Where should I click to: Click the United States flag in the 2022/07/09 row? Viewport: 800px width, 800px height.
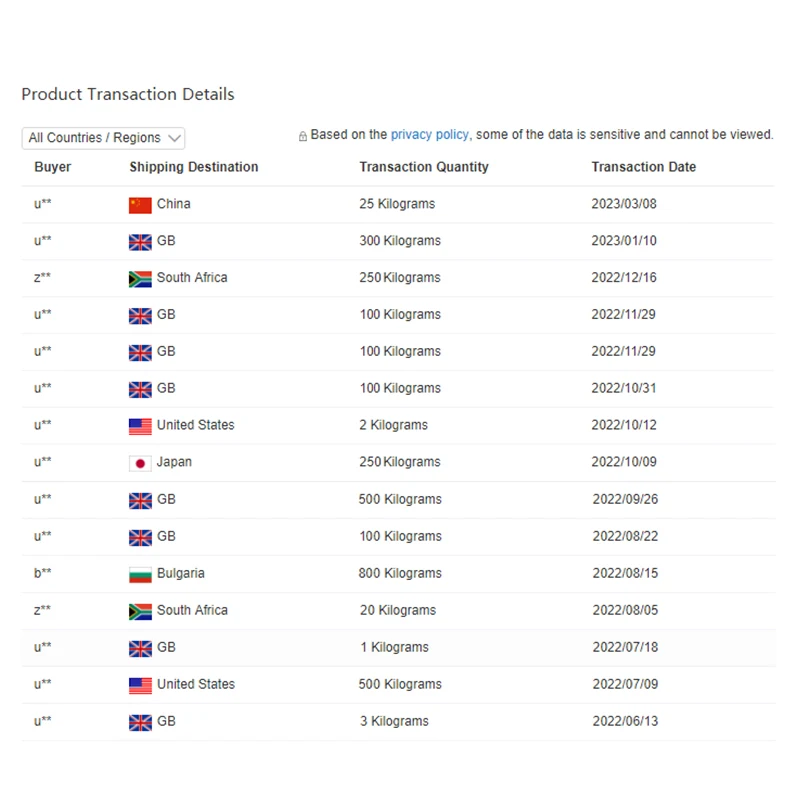click(x=140, y=684)
